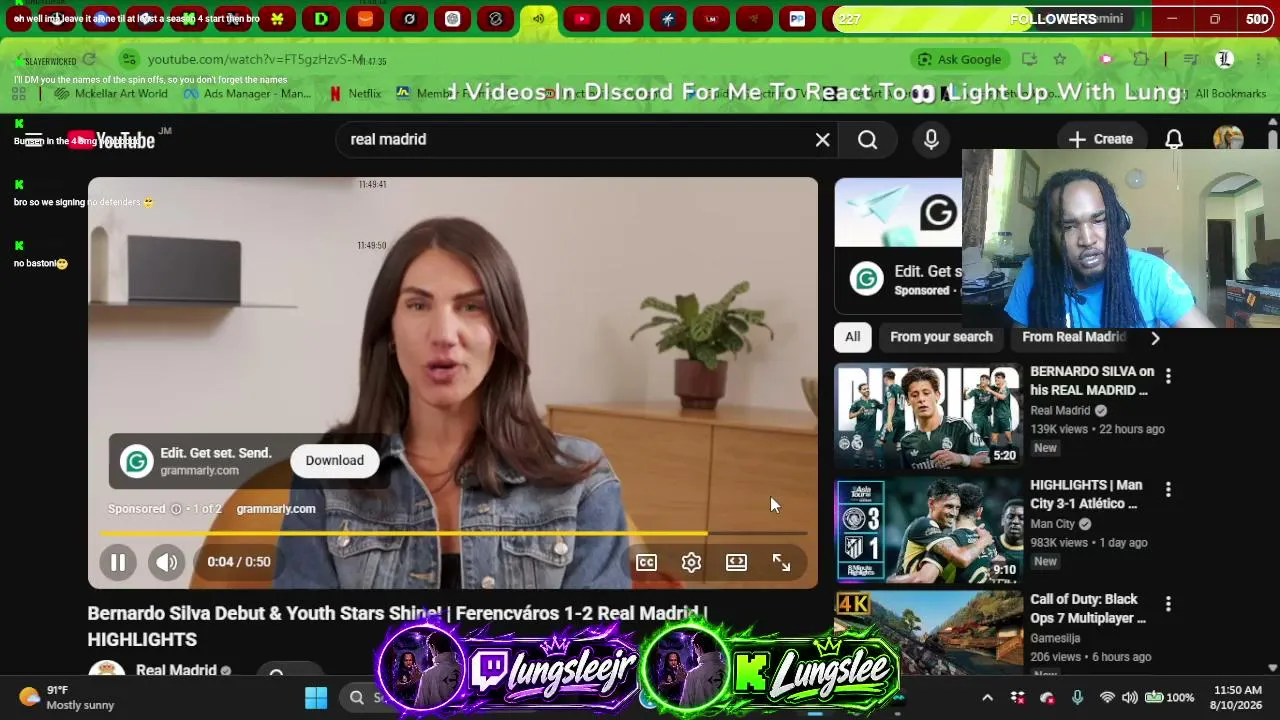Image resolution: width=1280 pixels, height=720 pixels.
Task: Open options for Bernardo Silva video
Action: 1168,376
